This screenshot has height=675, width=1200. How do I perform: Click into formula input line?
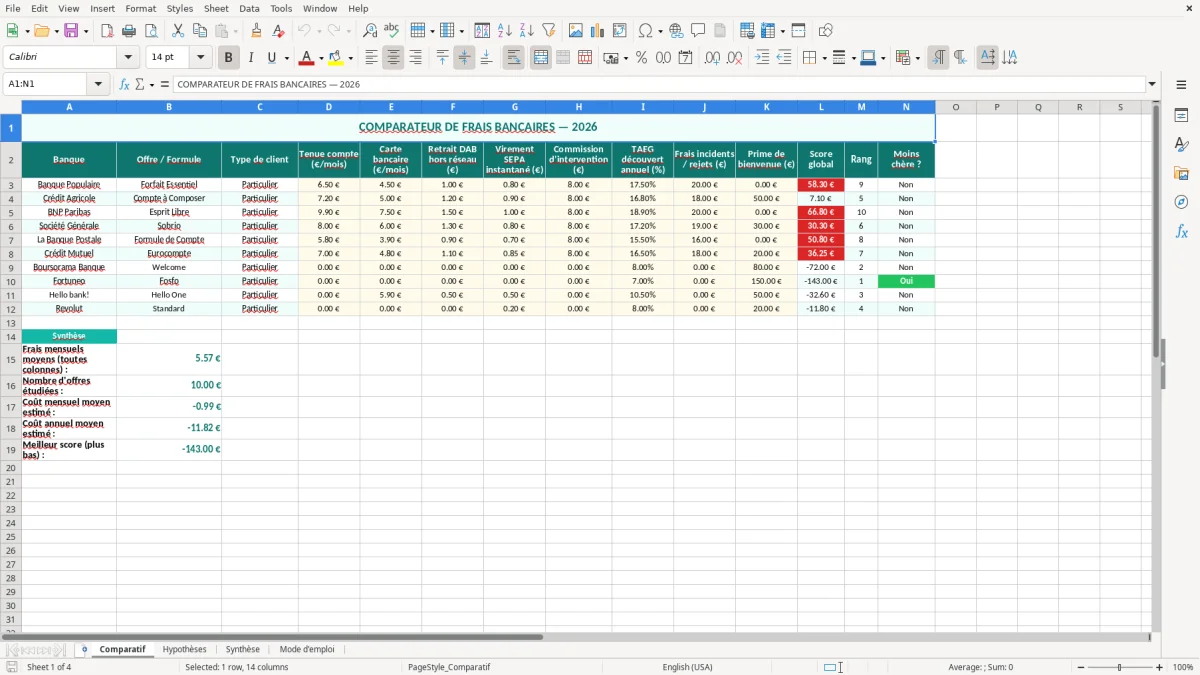coord(659,85)
